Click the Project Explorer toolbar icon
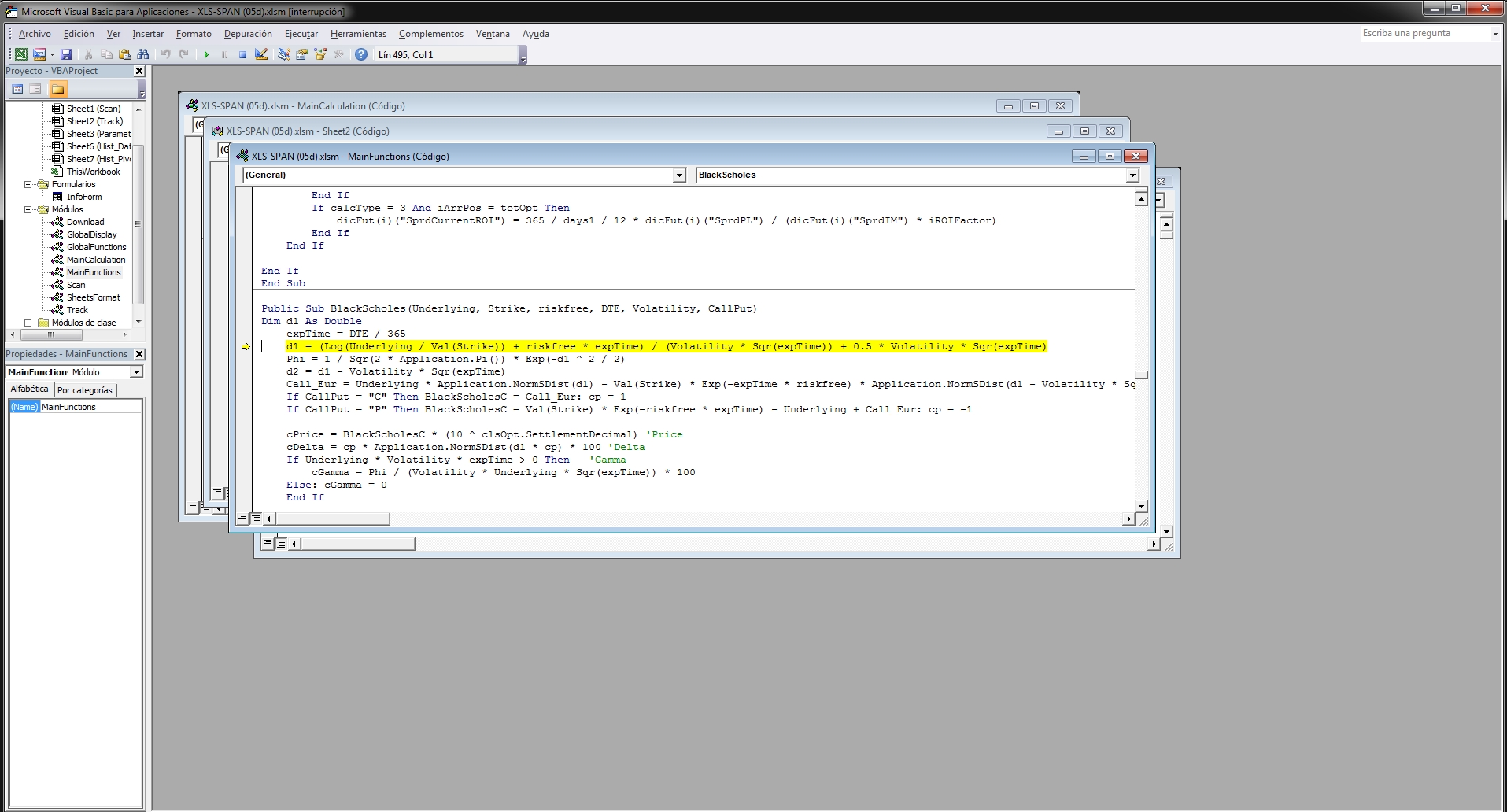Viewport: 1507px width, 812px height. tap(284, 54)
